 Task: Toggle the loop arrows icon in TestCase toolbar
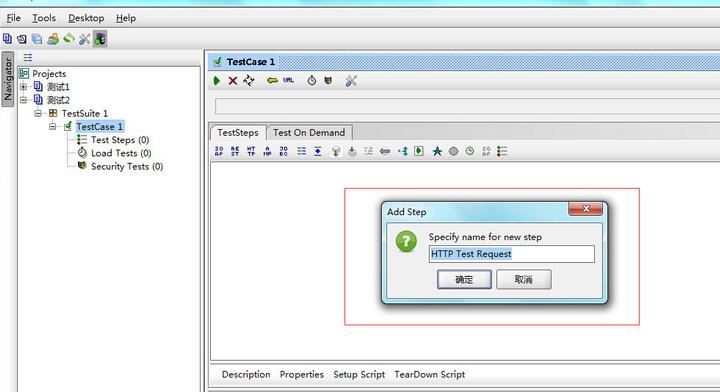click(x=248, y=81)
